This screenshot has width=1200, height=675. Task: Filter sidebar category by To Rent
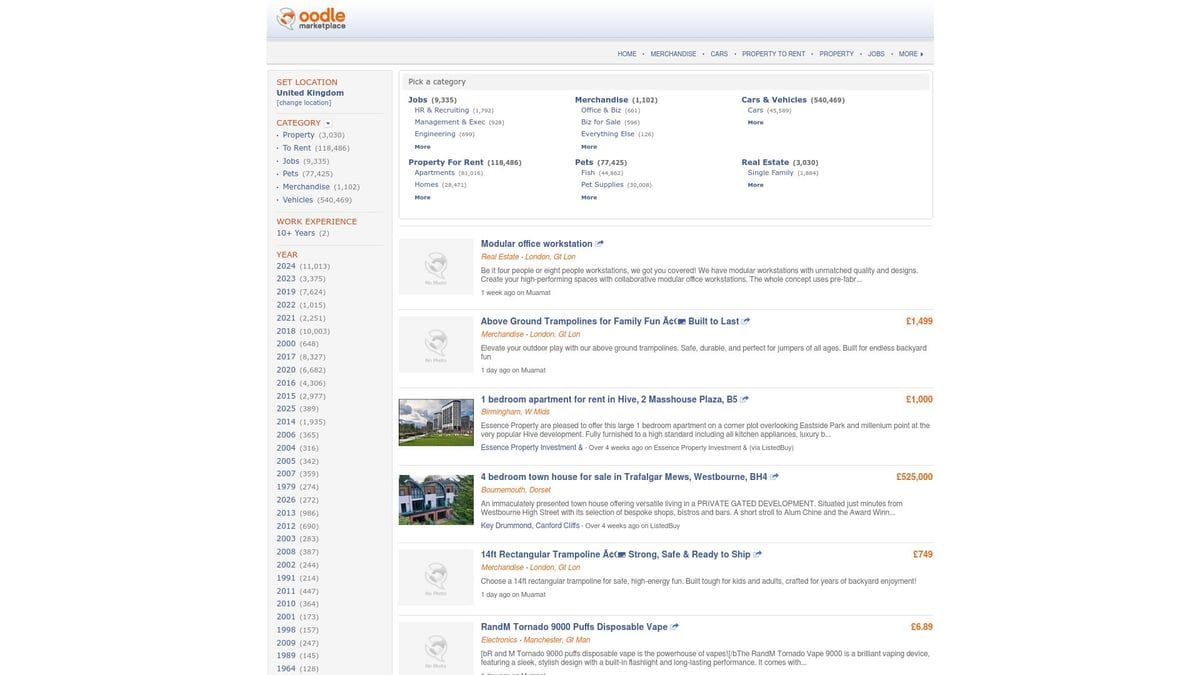[297, 148]
